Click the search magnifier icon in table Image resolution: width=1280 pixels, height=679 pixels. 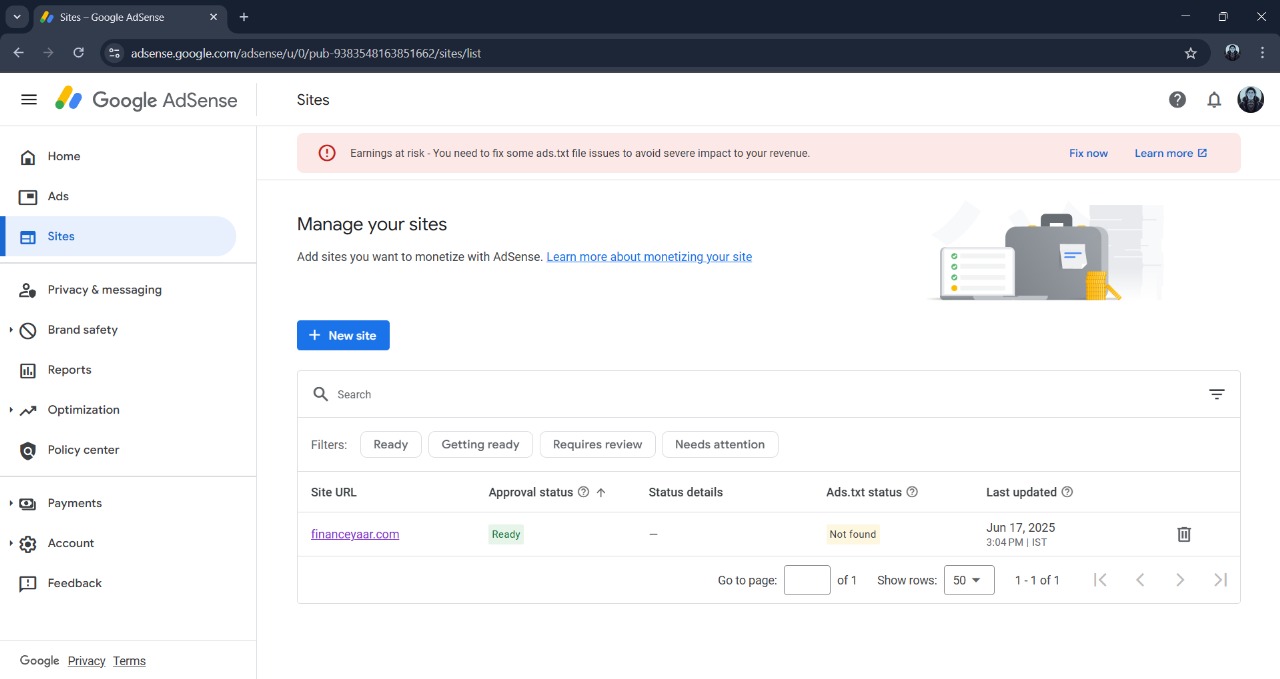pyautogui.click(x=321, y=394)
